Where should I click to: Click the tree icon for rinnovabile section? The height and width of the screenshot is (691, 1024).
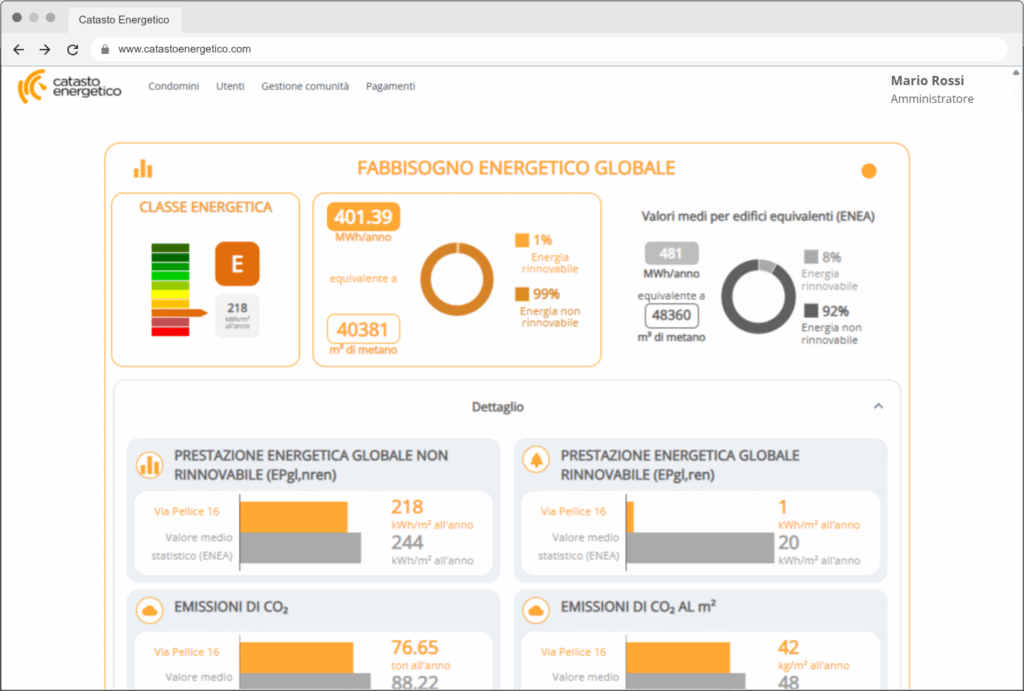tap(537, 463)
